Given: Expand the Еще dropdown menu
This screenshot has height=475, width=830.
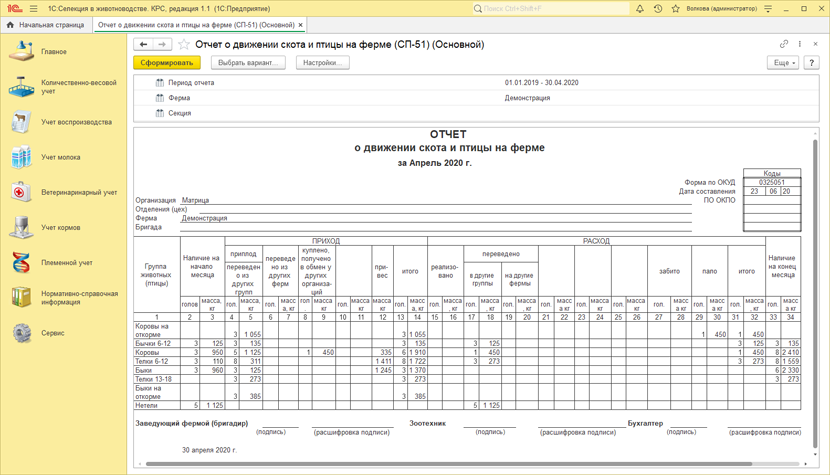Looking at the screenshot, I should pos(783,63).
